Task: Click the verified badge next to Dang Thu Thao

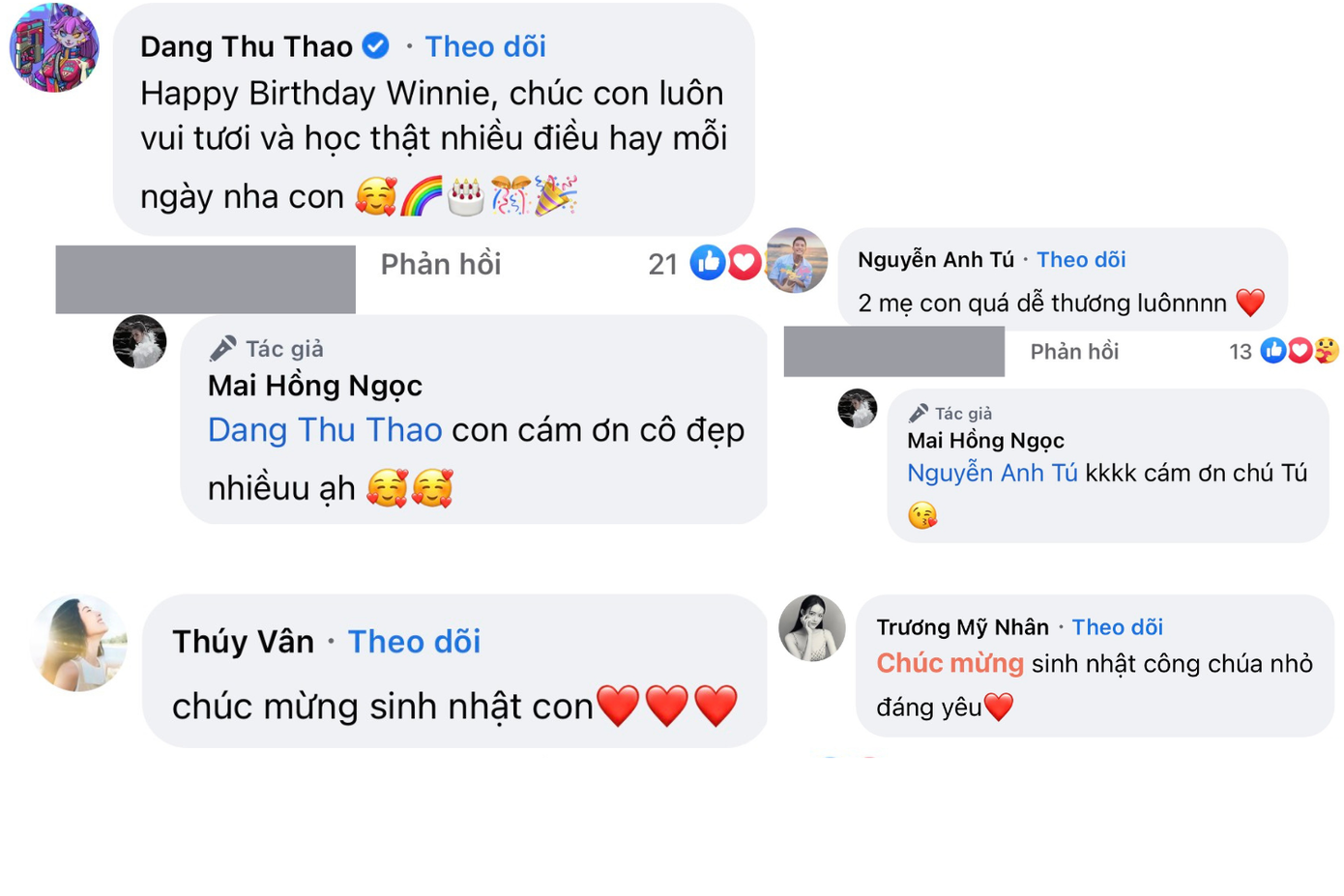Action: tap(376, 45)
